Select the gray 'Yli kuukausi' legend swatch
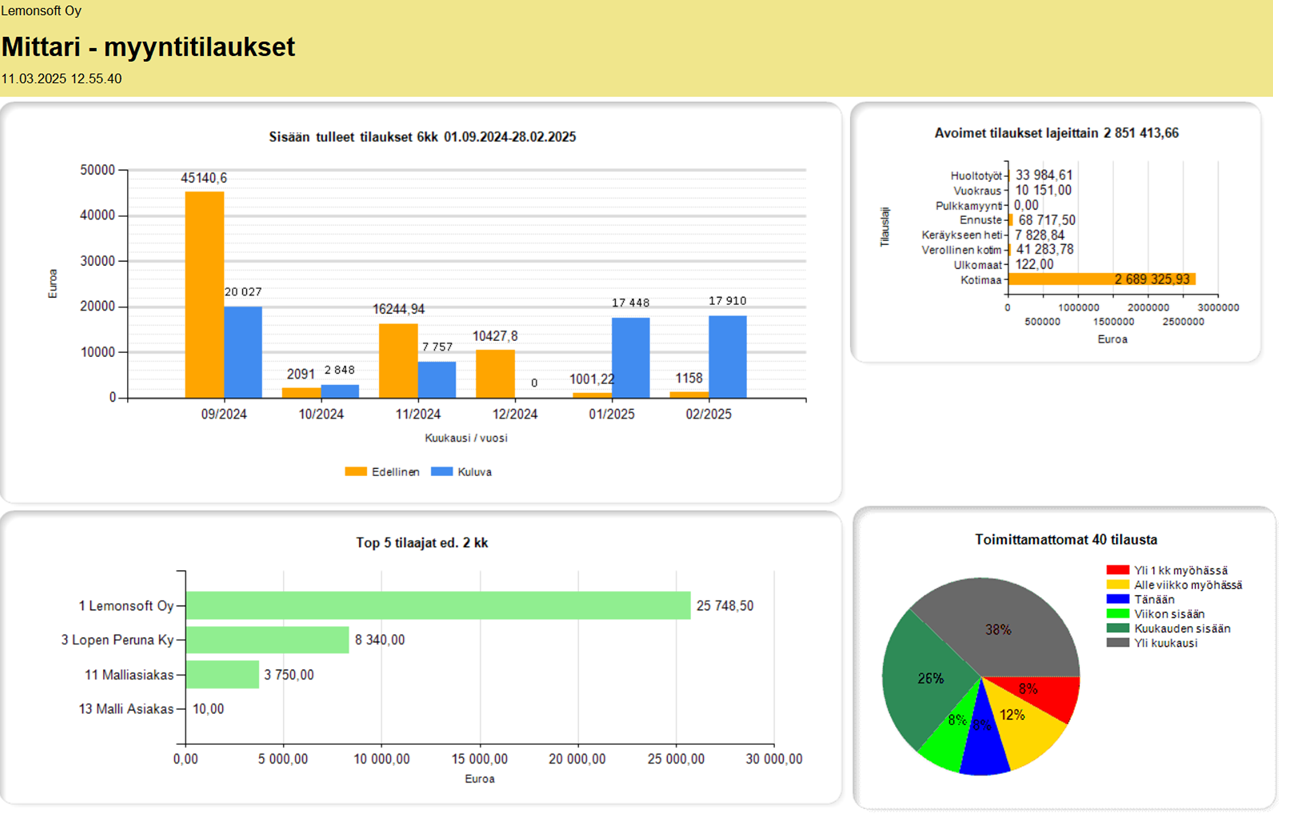The width and height of the screenshot is (1292, 822). coord(1117,643)
